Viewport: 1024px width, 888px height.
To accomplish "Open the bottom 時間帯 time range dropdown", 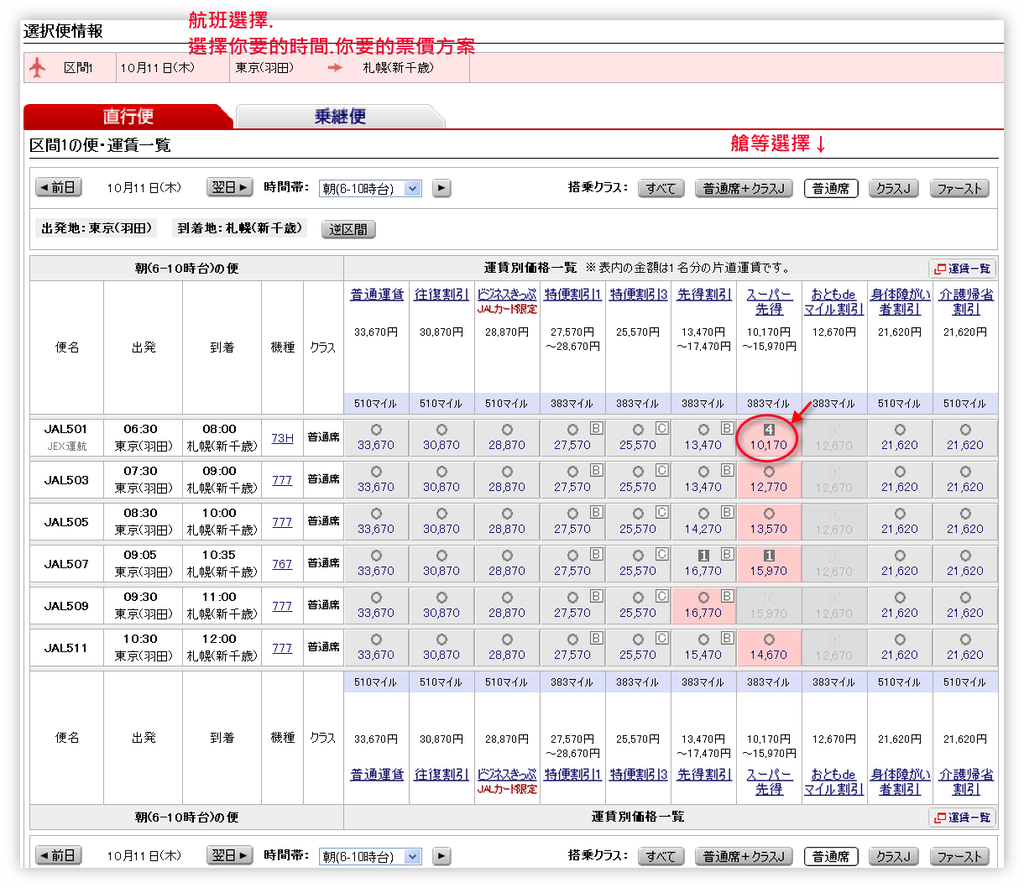I will (370, 856).
